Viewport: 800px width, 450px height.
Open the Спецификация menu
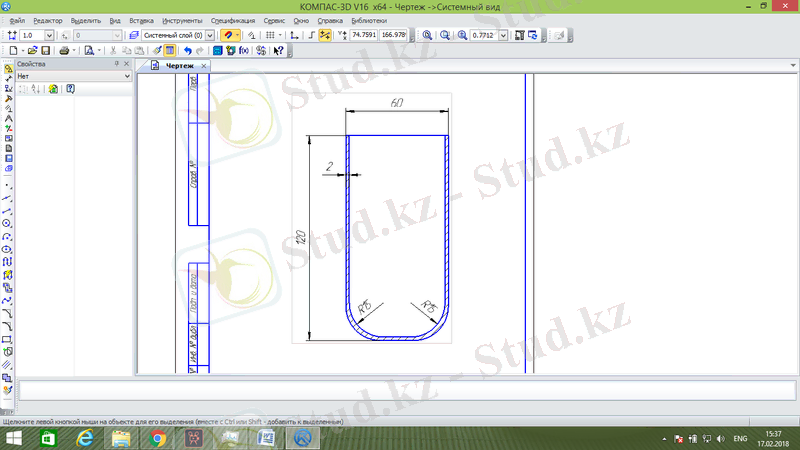coord(233,21)
